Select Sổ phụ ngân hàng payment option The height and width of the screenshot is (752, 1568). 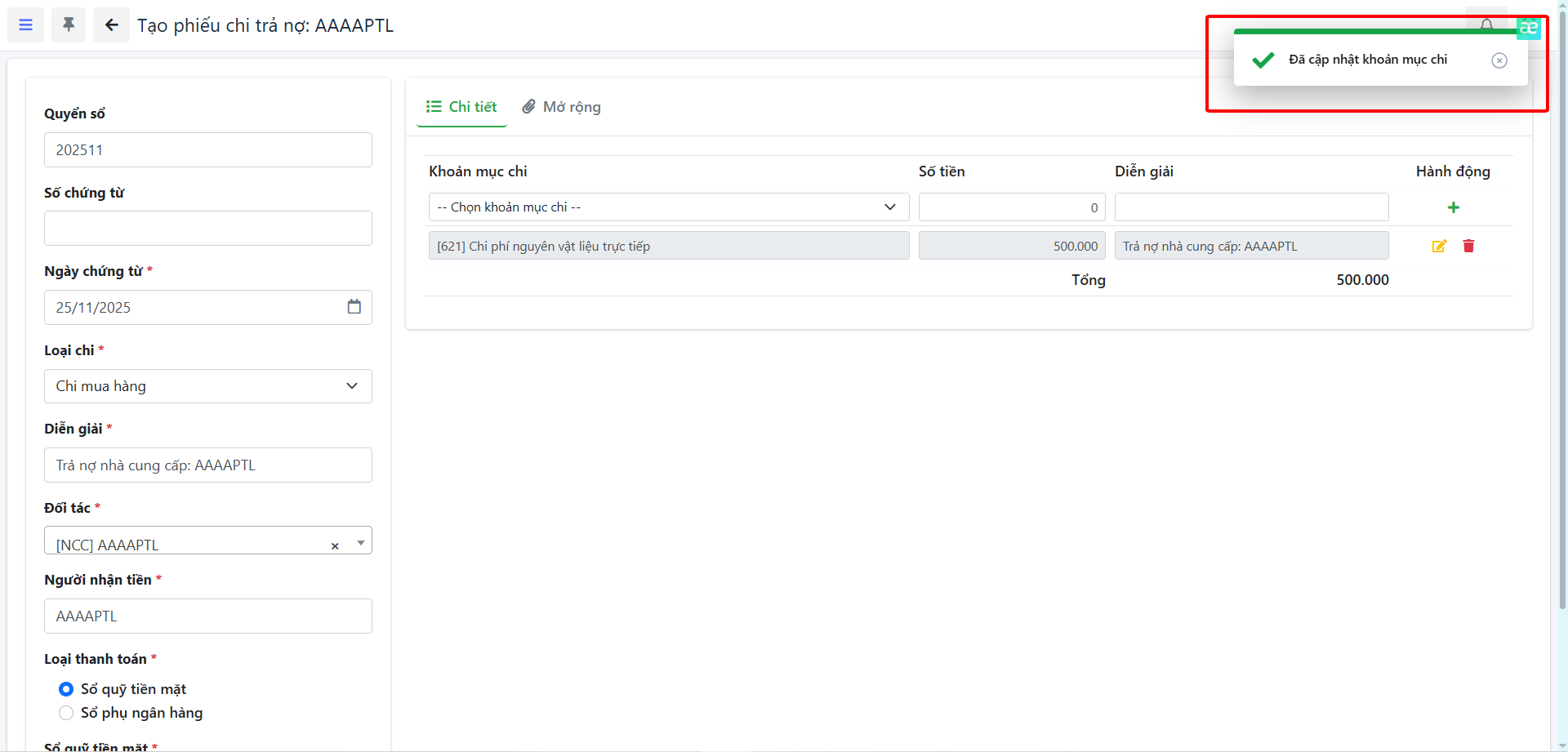click(66, 713)
